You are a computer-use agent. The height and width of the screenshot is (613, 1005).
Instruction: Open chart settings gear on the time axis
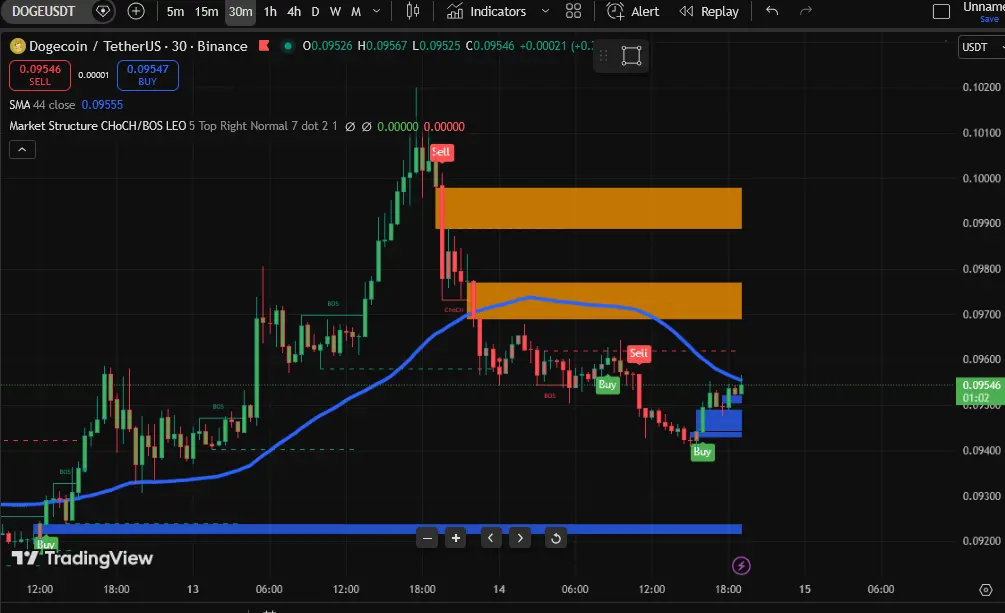986,590
